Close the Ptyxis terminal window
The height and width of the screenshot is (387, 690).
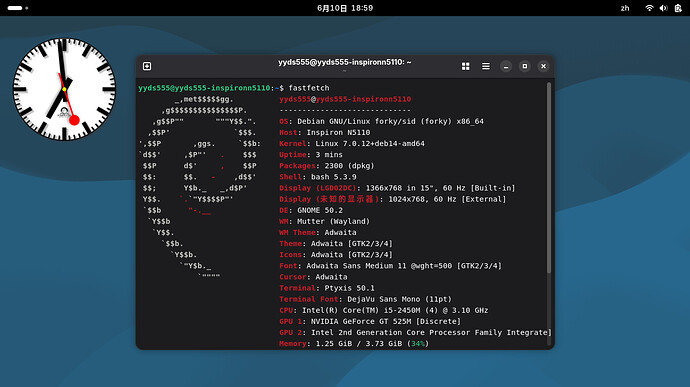pyautogui.click(x=543, y=66)
